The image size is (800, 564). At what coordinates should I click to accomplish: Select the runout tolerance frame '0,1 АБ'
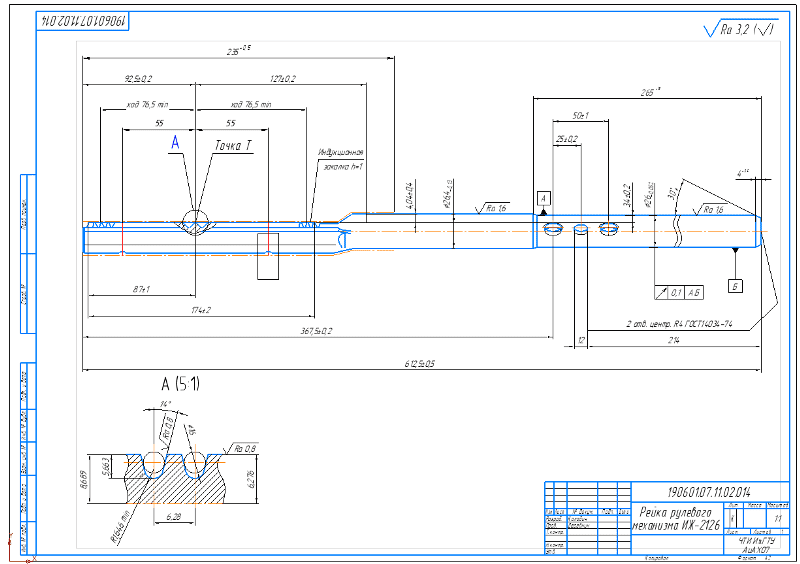(679, 292)
